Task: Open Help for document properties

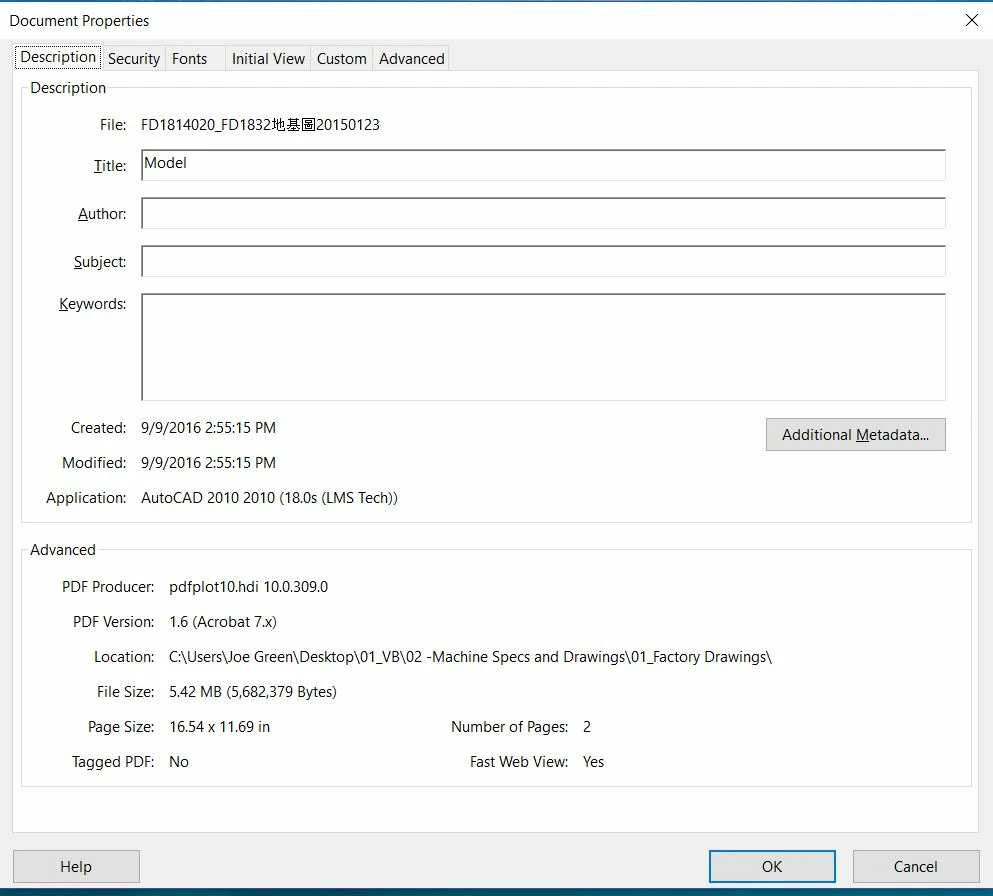Action: pos(76,866)
